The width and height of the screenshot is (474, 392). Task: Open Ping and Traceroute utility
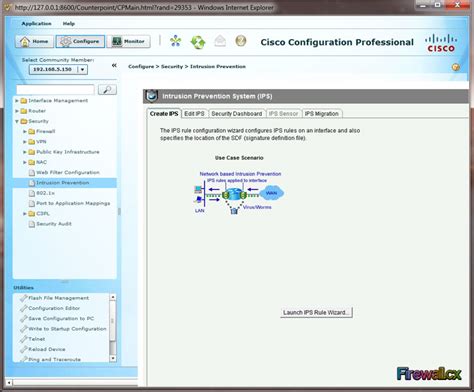(x=54, y=359)
